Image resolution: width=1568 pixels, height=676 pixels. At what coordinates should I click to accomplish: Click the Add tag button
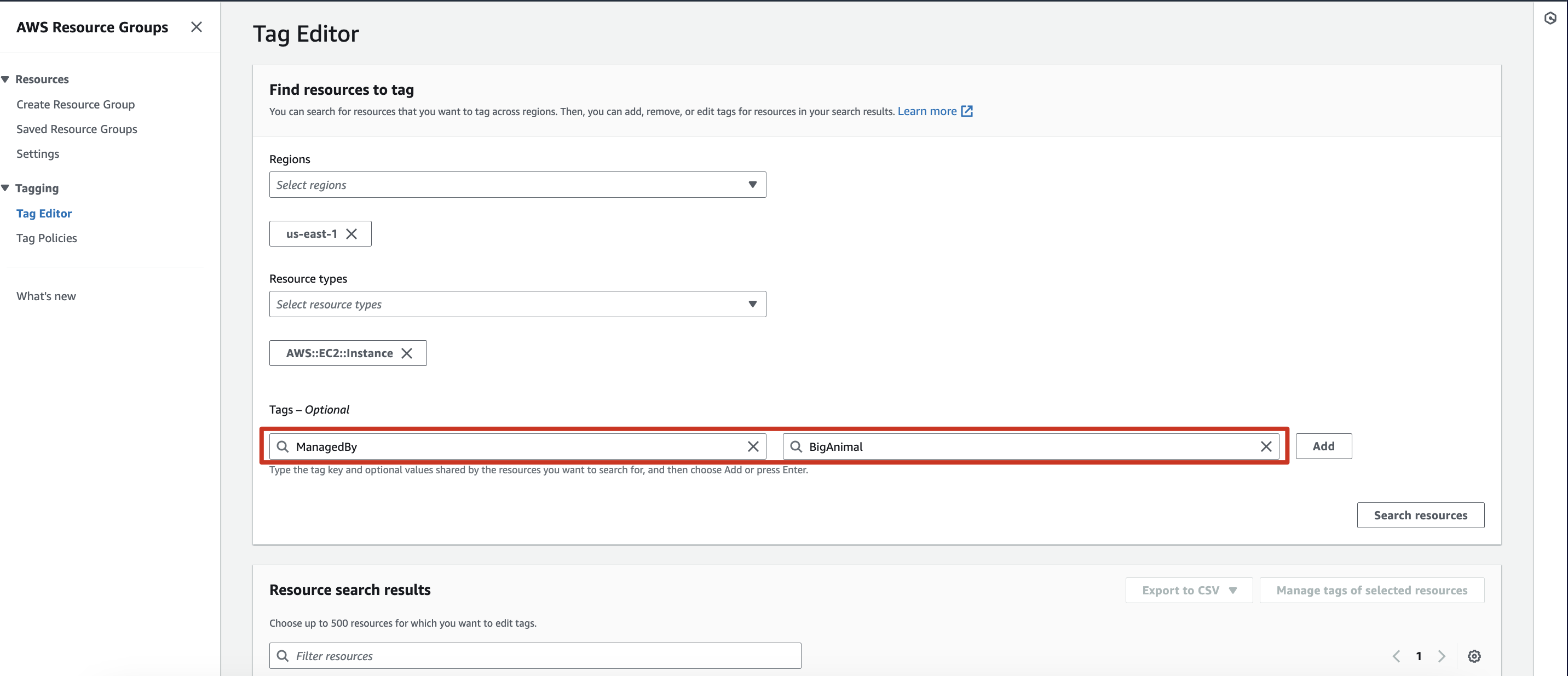[1323, 446]
